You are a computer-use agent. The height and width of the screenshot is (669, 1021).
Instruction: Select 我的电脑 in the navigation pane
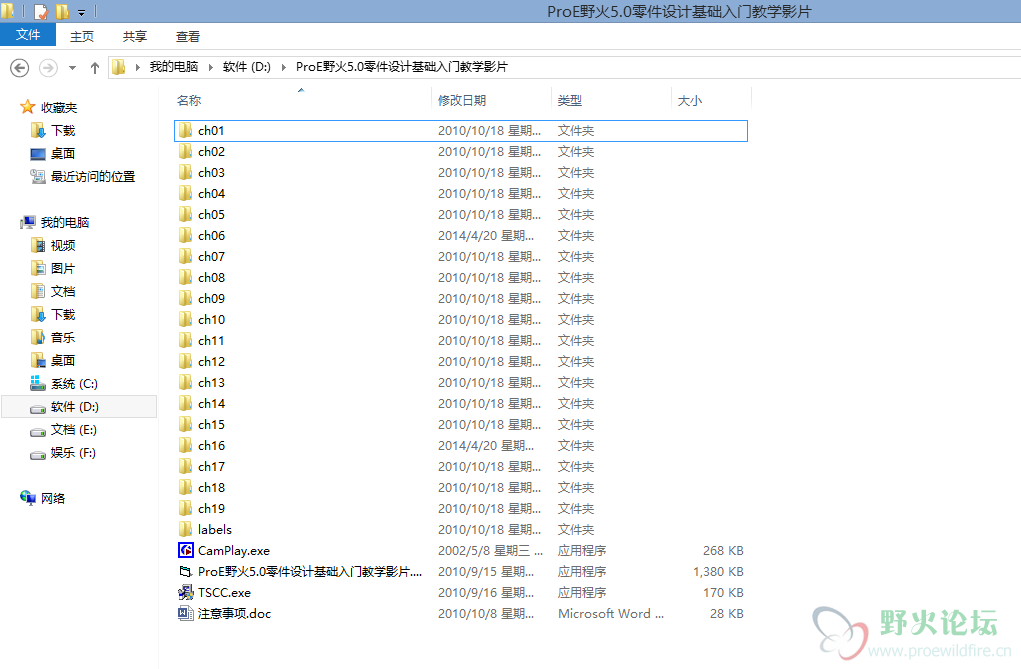click(64, 222)
